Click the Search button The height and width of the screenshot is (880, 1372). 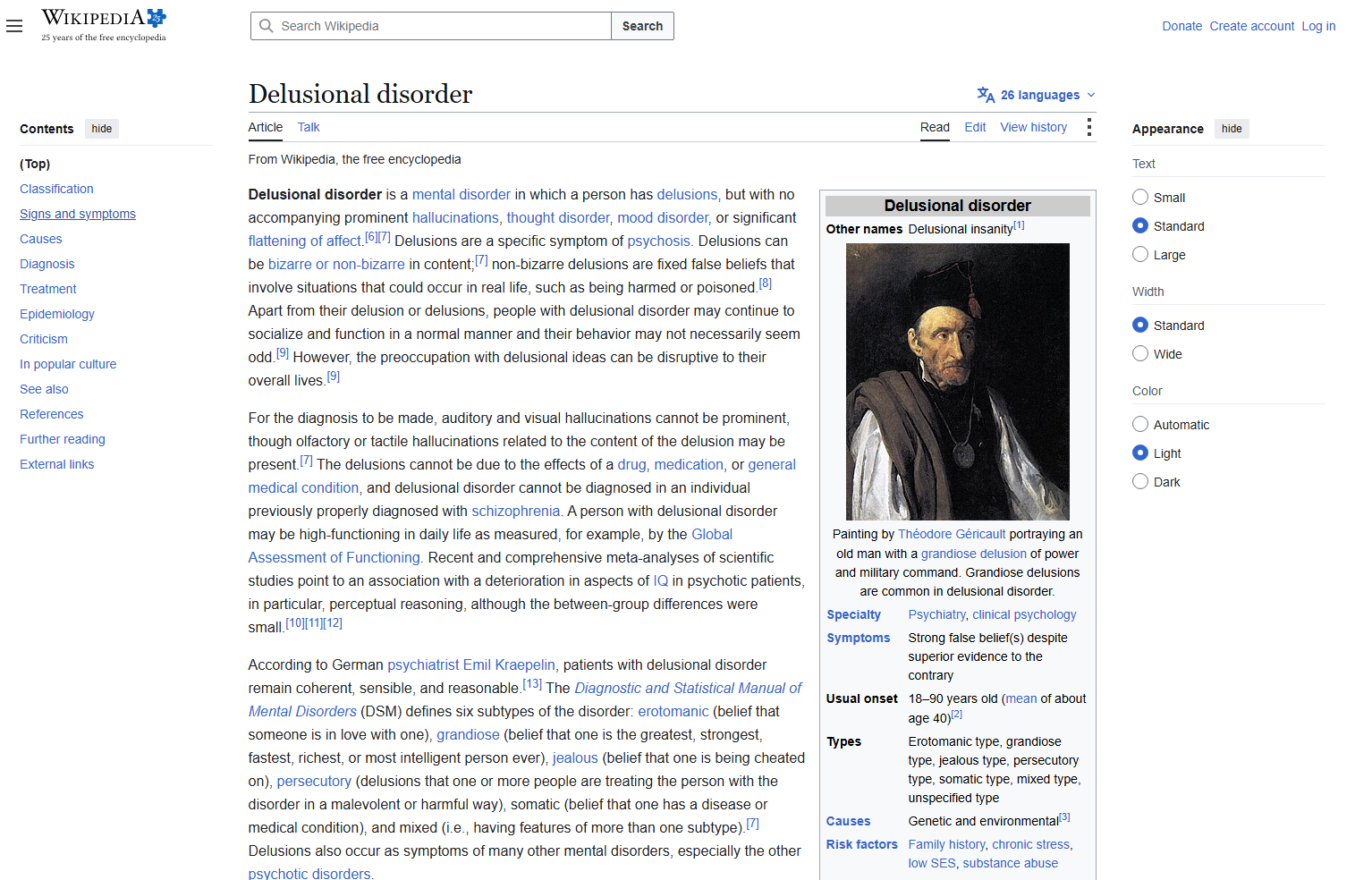click(x=642, y=26)
